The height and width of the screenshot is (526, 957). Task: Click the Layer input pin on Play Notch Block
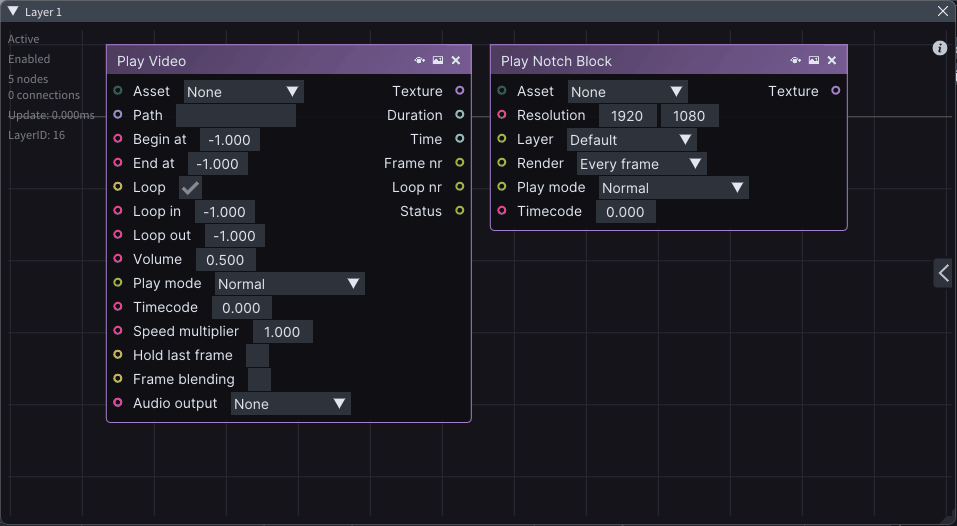click(x=502, y=139)
